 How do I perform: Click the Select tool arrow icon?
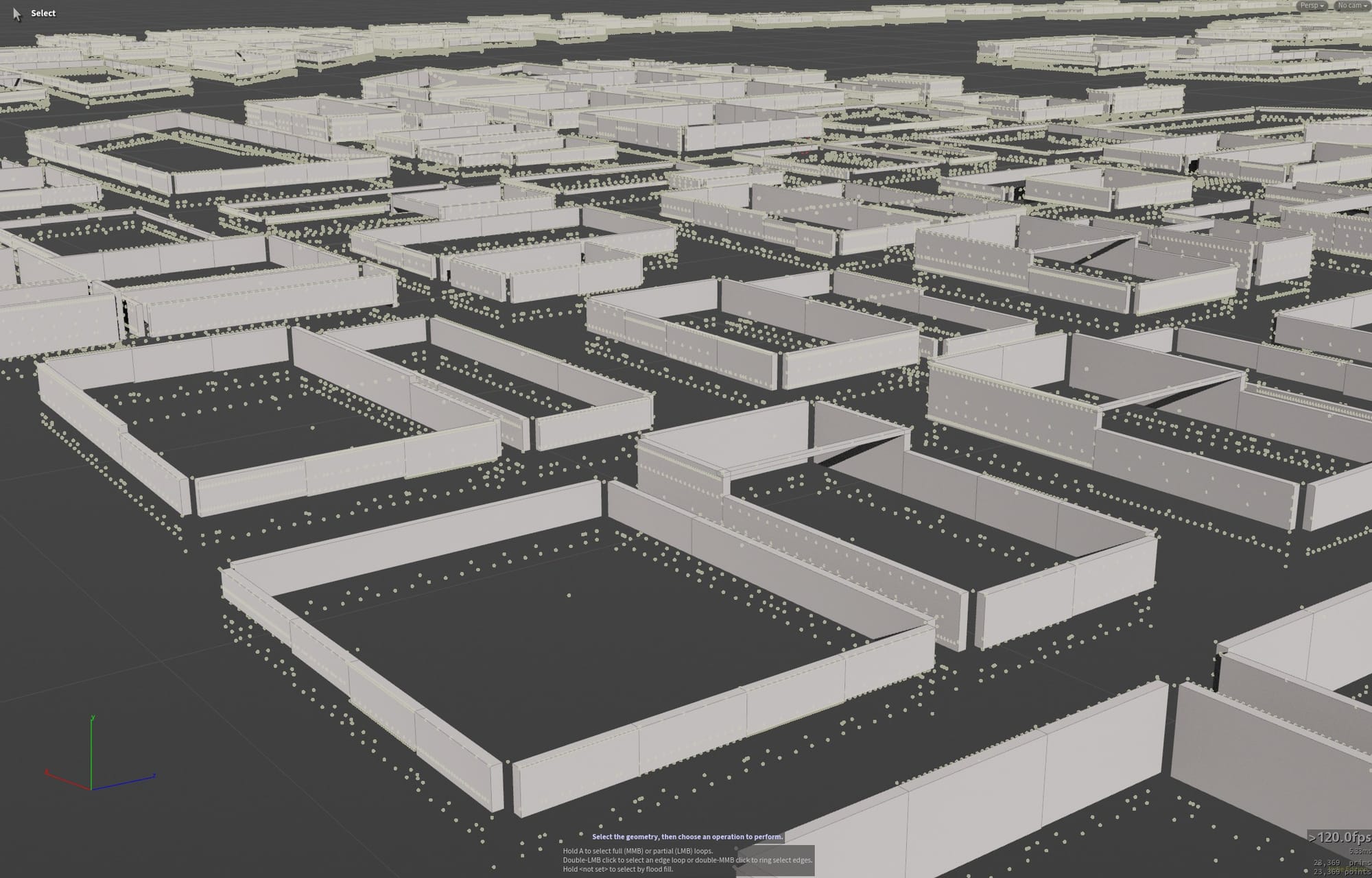(x=17, y=14)
